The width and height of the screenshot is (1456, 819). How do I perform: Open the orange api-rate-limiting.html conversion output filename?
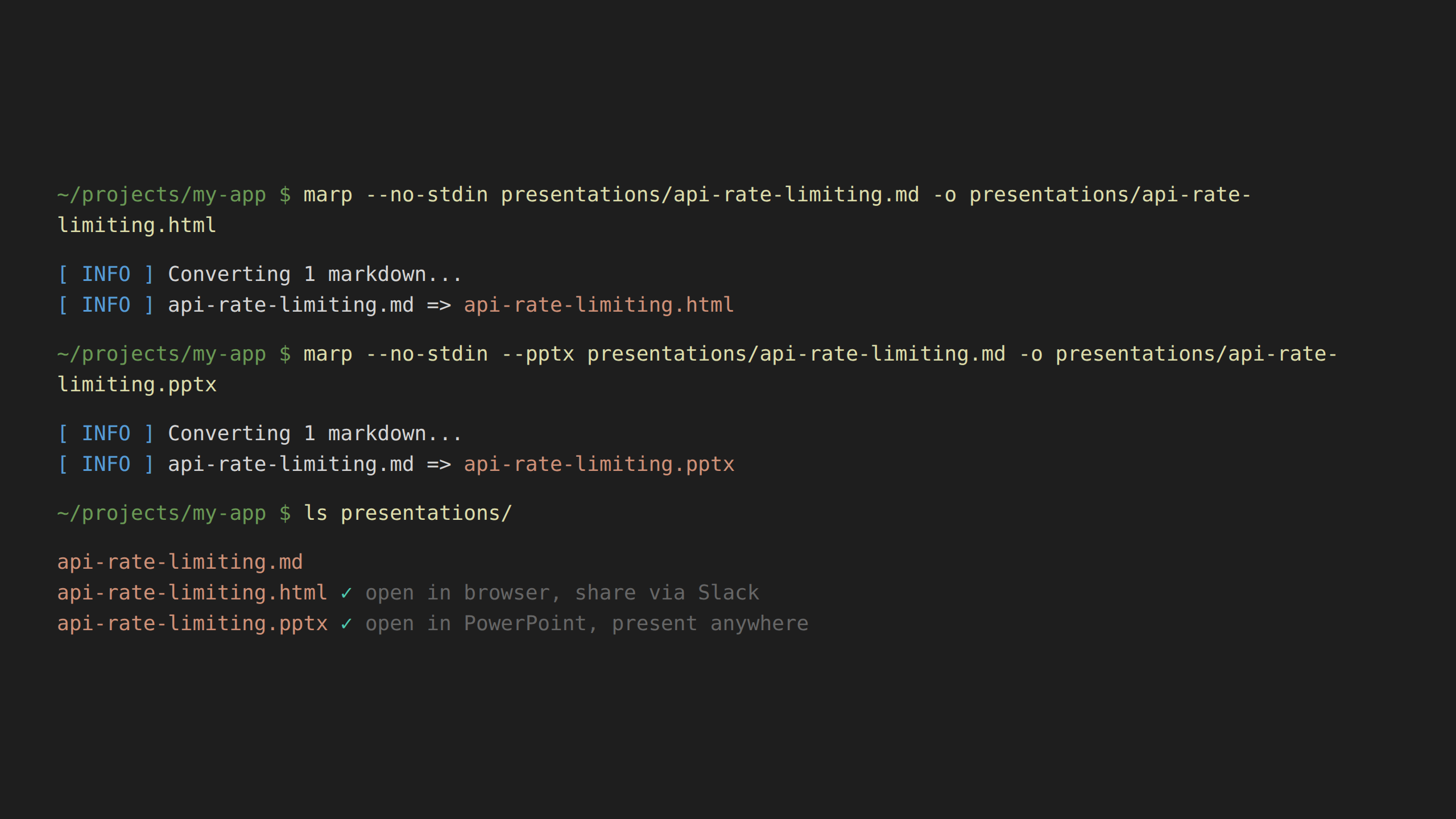(x=598, y=305)
